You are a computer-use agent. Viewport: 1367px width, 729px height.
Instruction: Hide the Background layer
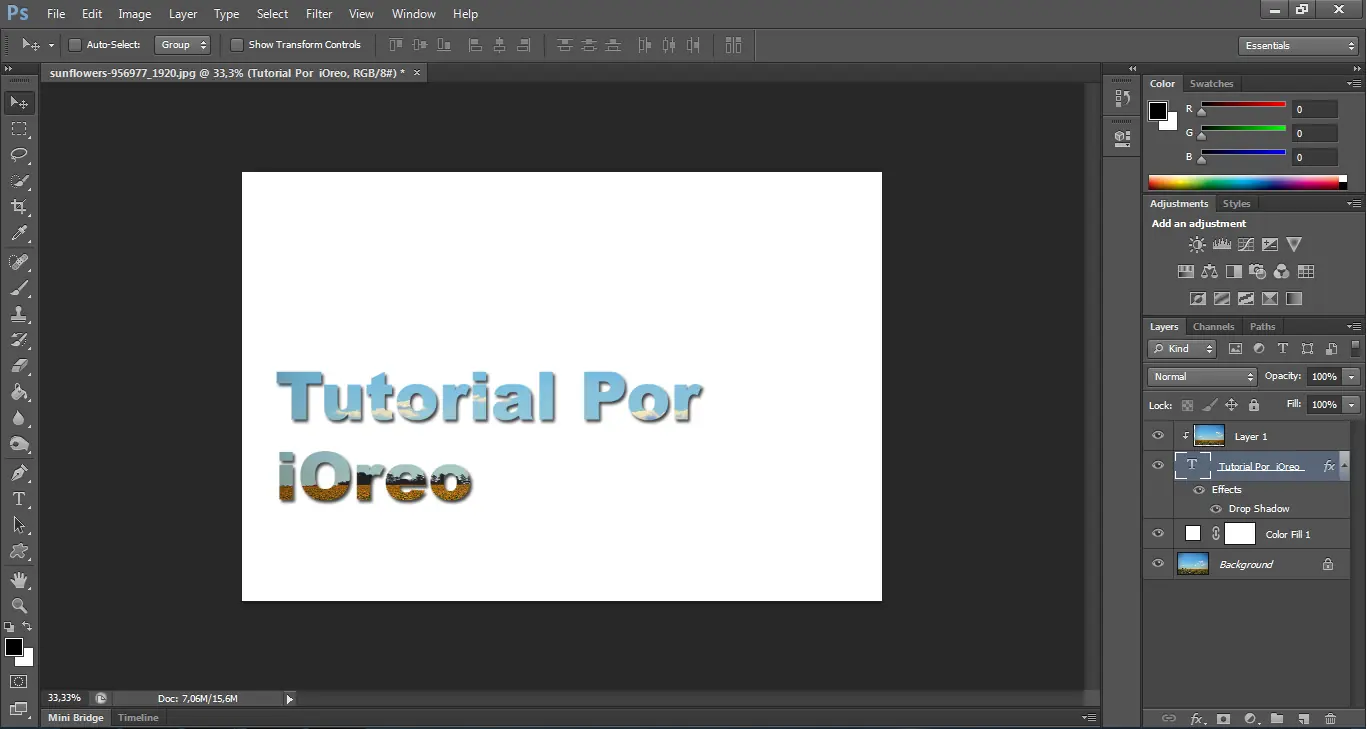pyautogui.click(x=1158, y=564)
